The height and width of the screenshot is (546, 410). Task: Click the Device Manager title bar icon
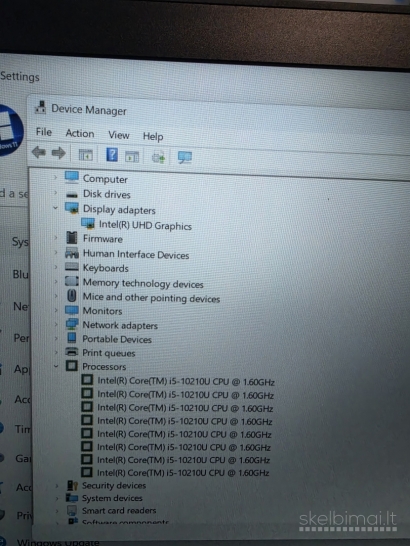click(40, 107)
